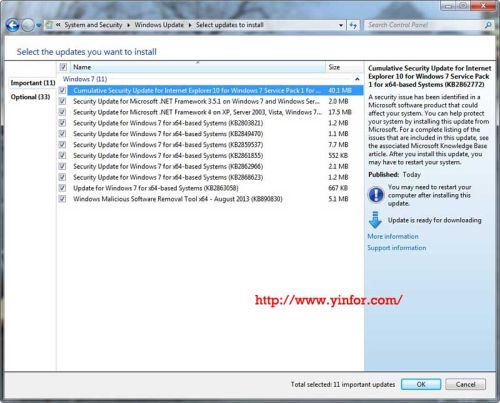500x403 pixels.
Task: Click the Control Panel icon in address bar
Action: pos(49,25)
